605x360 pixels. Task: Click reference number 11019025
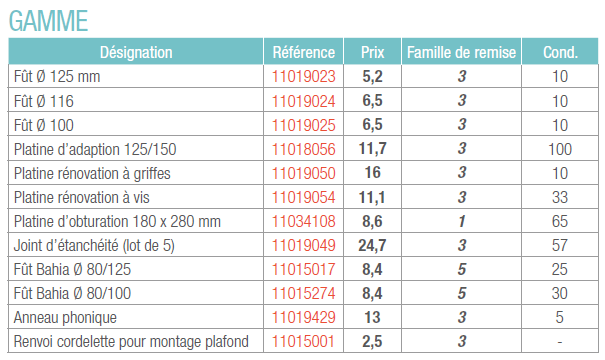click(x=304, y=125)
